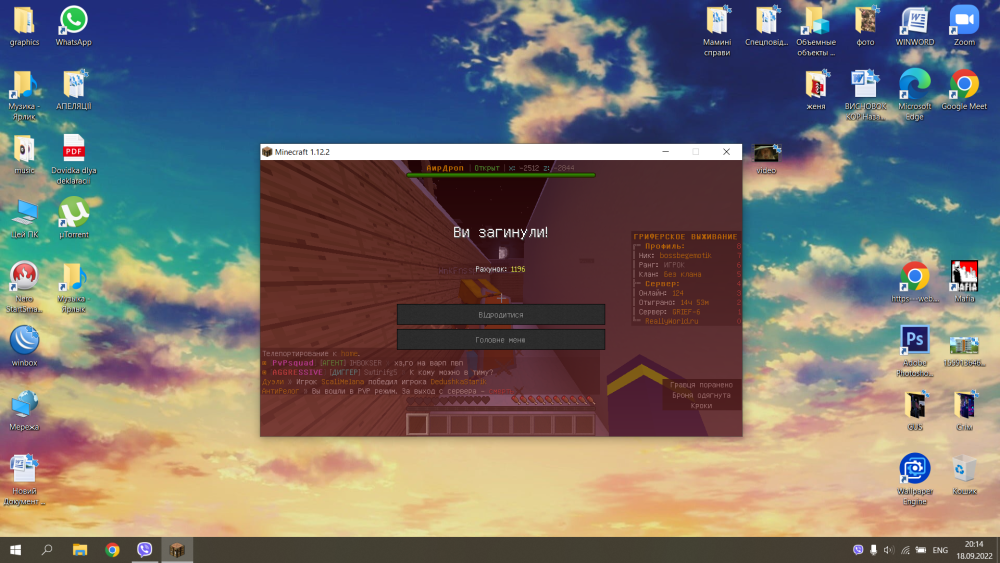Open Мережа network icon
This screenshot has width=1000, height=563.
tap(24, 411)
